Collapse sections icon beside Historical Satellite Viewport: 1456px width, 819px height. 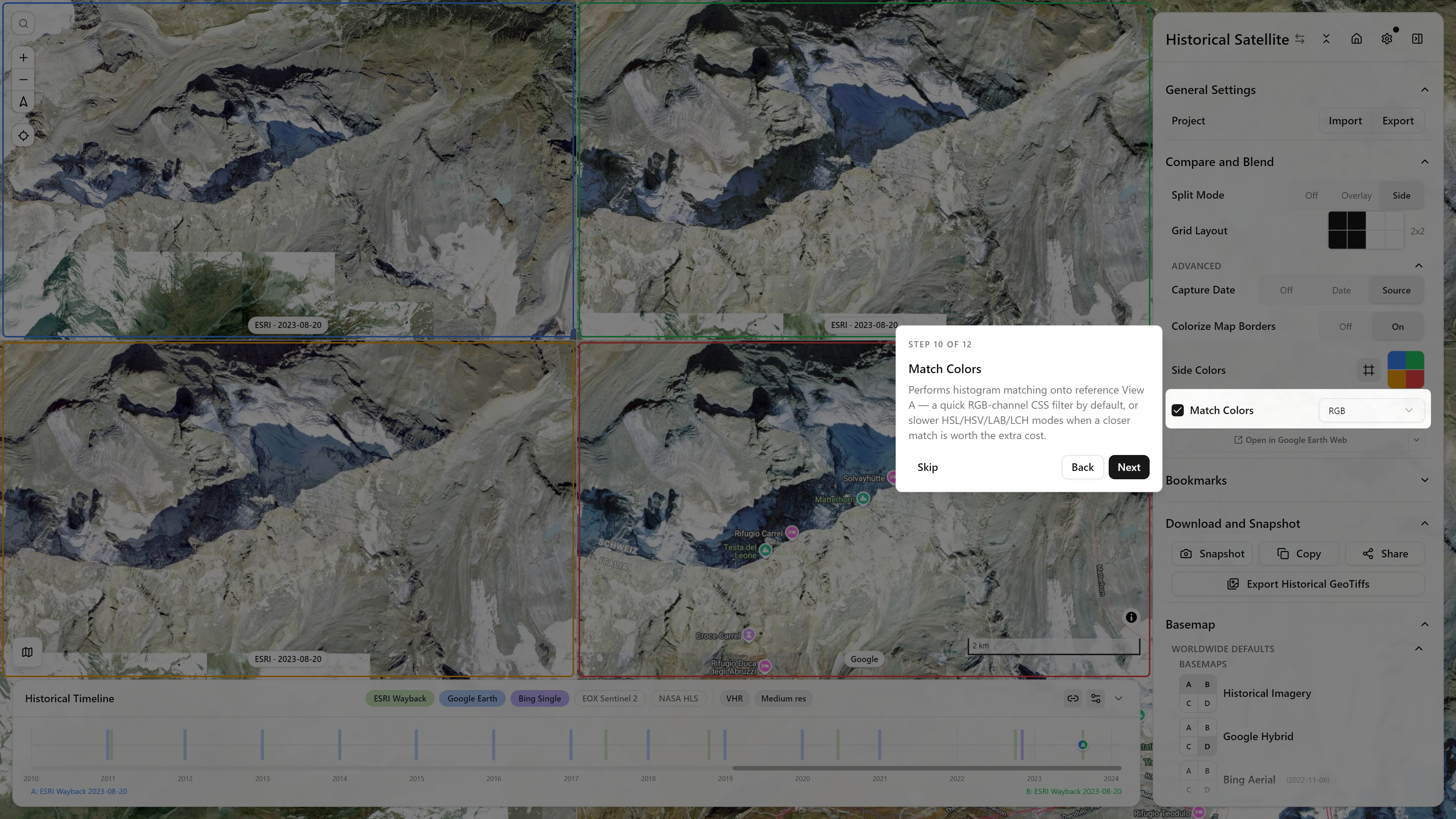click(1326, 39)
